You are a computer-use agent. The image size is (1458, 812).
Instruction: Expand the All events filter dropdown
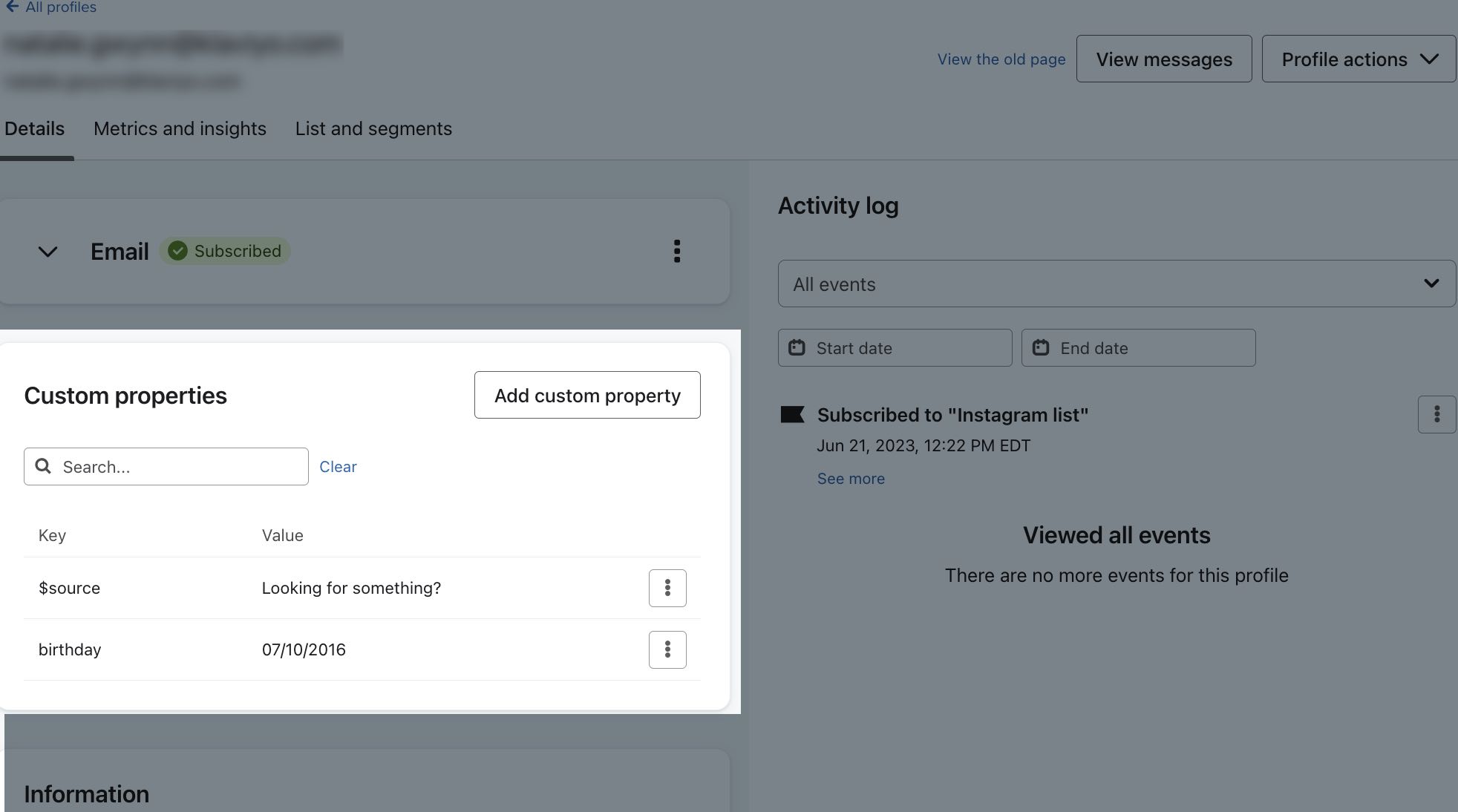1117,283
